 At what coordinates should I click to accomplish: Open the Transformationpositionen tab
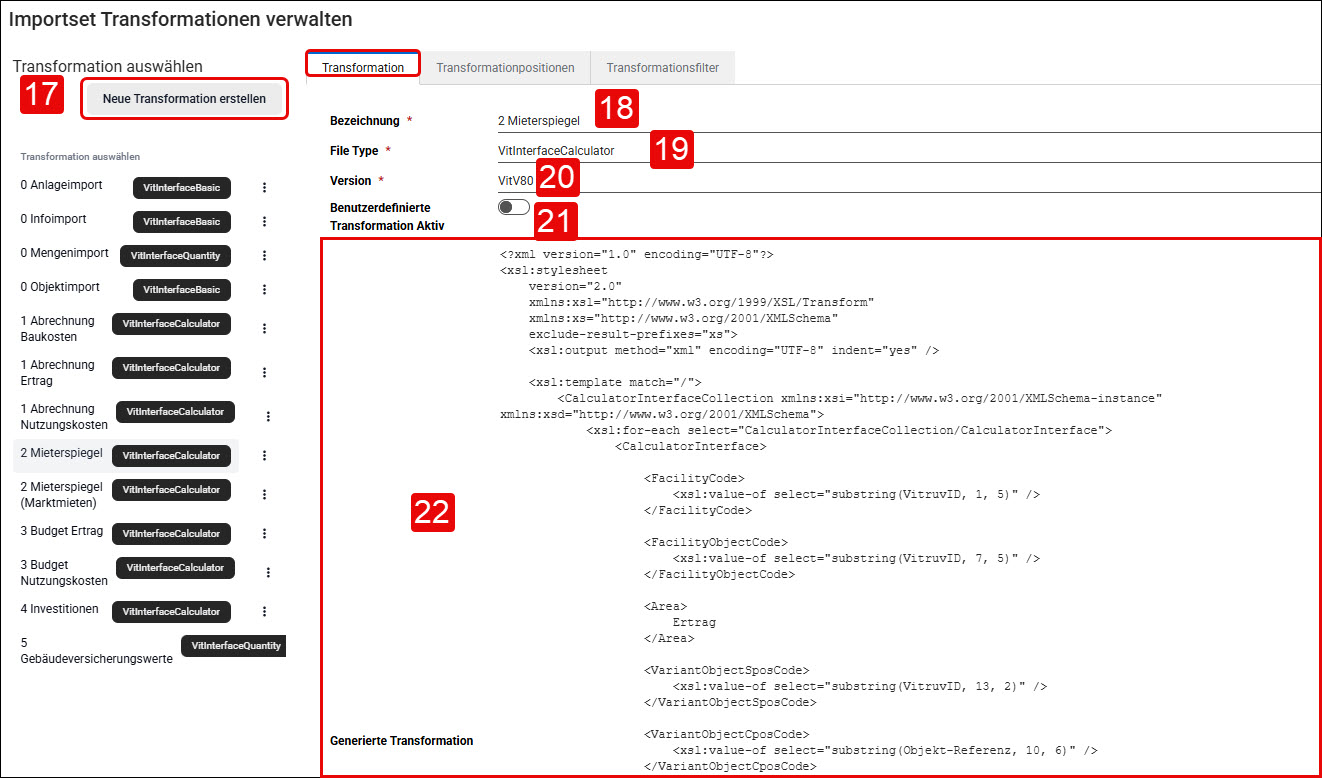pyautogui.click(x=505, y=68)
